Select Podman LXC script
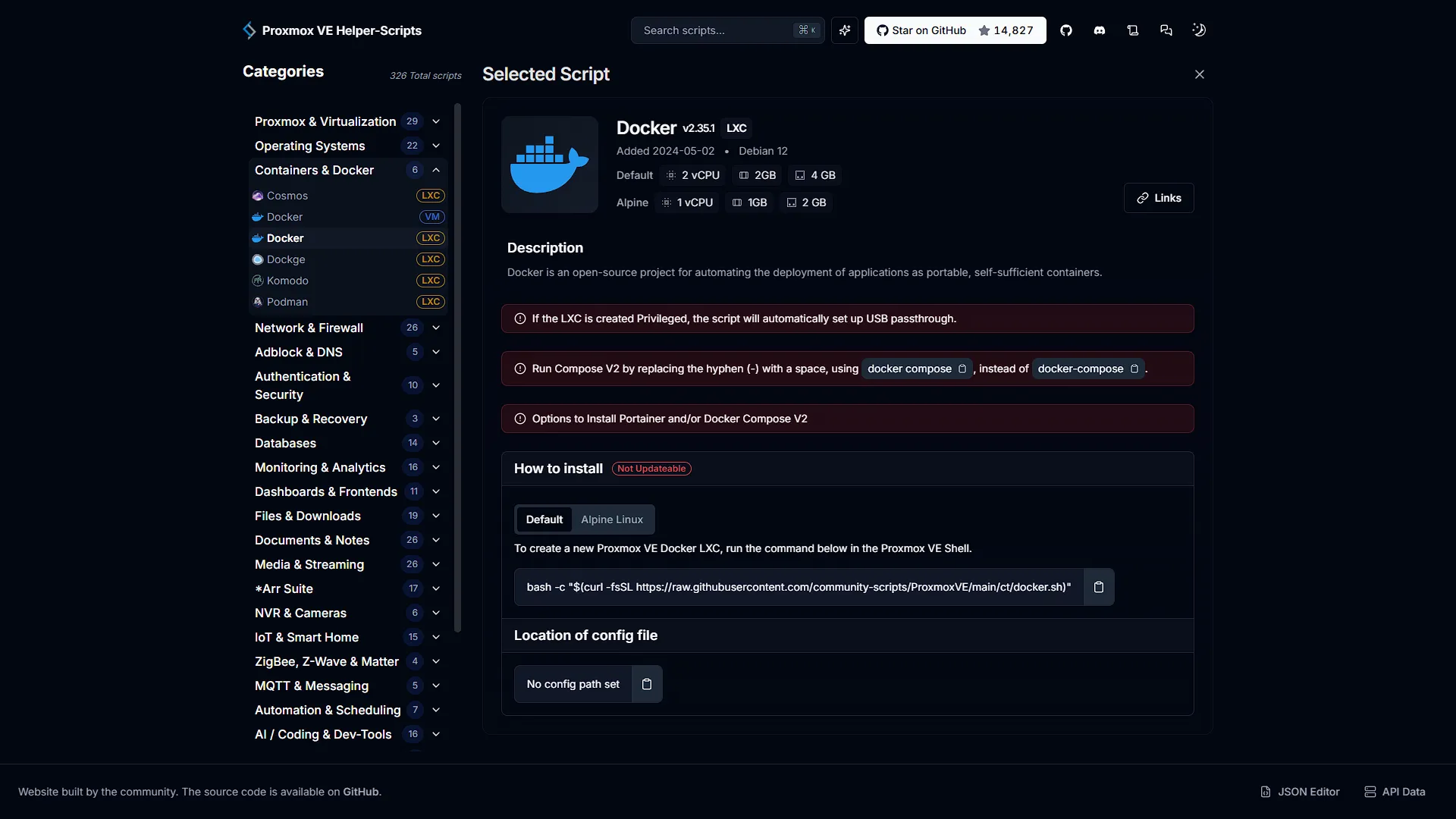The image size is (1456, 819). point(348,302)
